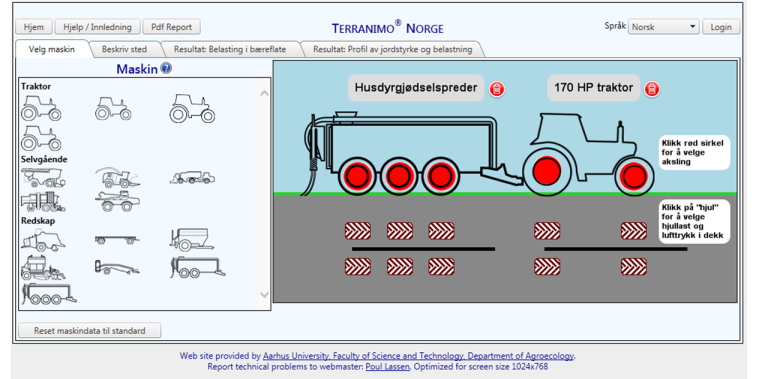This screenshot has width=768, height=379.
Task: Click the Redskap section heading
Action: pos(38,221)
